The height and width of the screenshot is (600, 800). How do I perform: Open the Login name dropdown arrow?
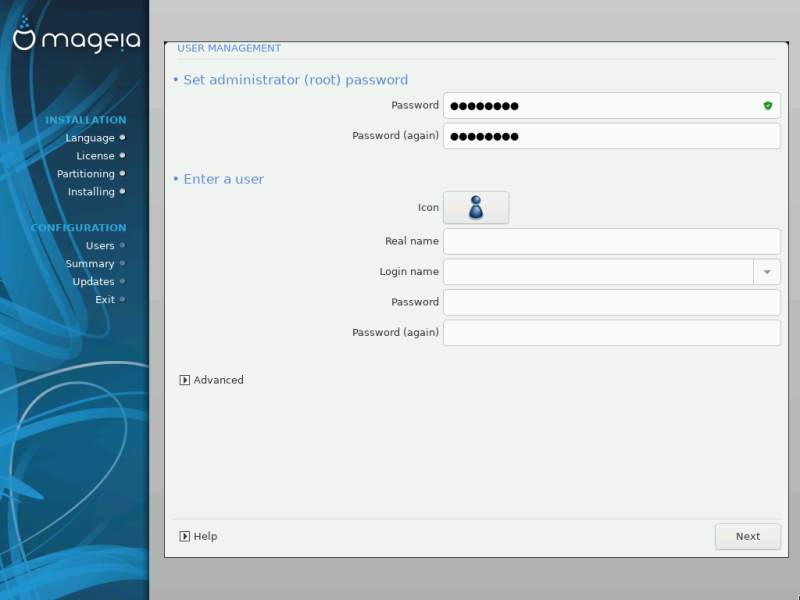click(767, 272)
